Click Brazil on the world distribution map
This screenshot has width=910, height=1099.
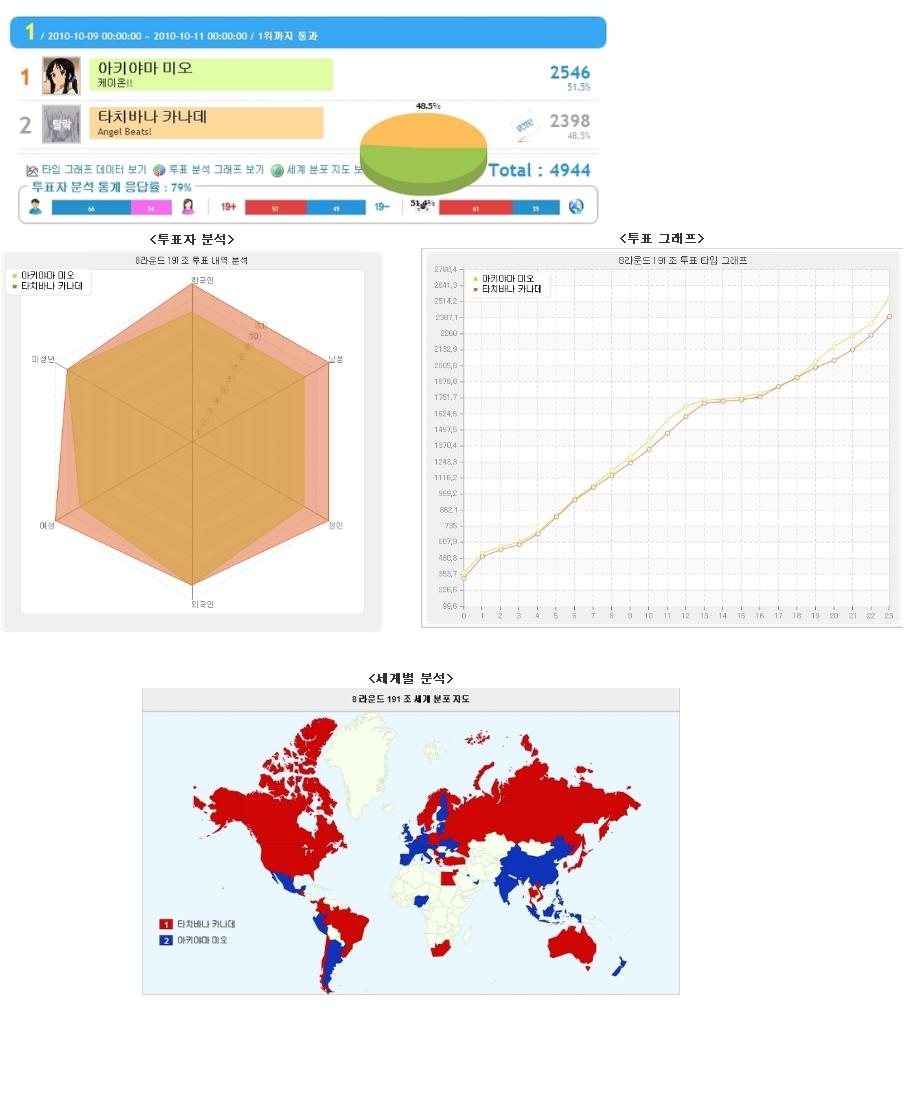348,927
